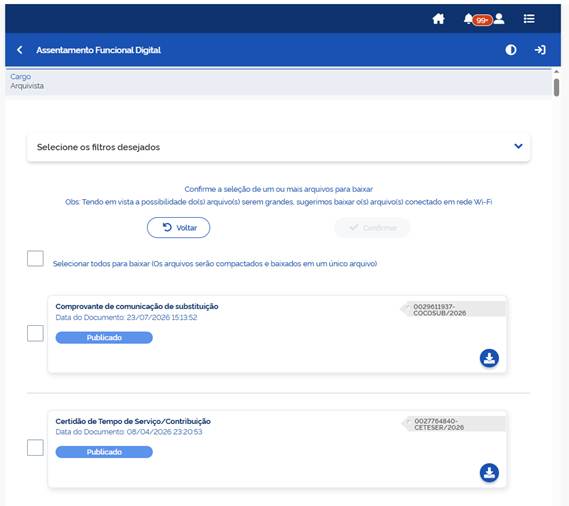Expand Selecione os filtros desejados chevron
Viewport: 569px width, 506px height.
519,146
